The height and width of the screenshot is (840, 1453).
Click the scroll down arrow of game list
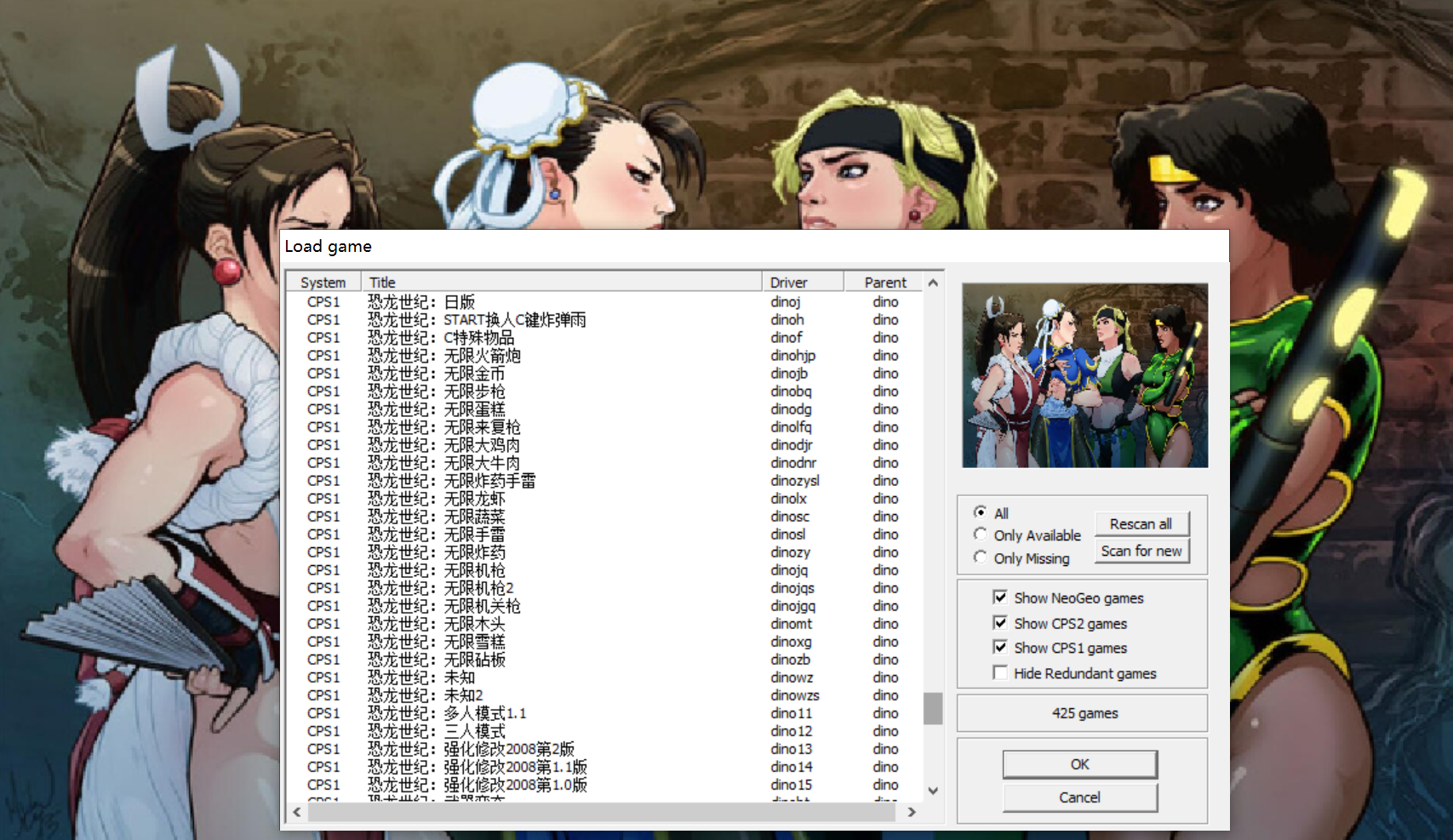point(932,790)
